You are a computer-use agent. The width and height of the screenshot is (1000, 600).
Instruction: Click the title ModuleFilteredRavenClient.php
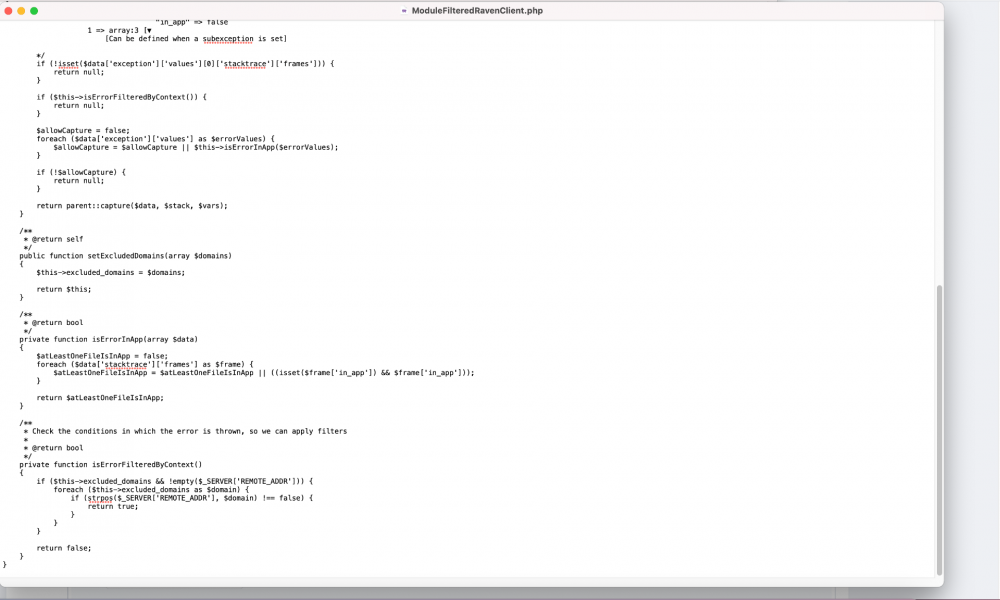pos(478,11)
